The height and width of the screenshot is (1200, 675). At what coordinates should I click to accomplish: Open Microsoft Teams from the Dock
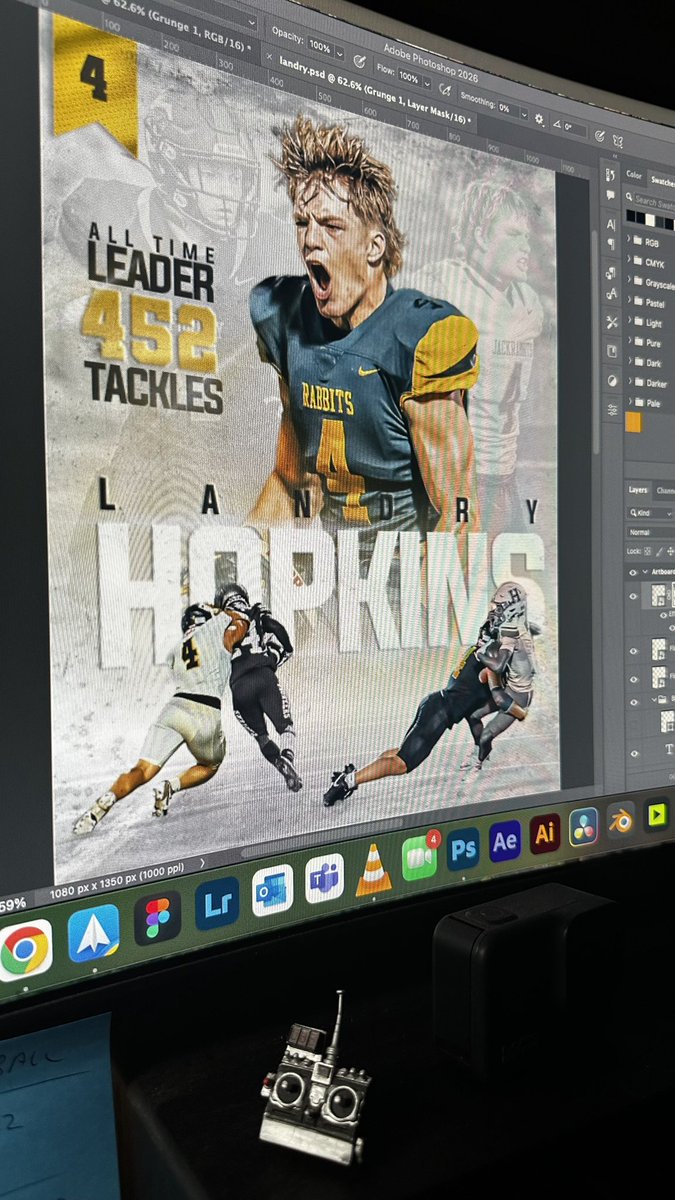click(x=324, y=879)
